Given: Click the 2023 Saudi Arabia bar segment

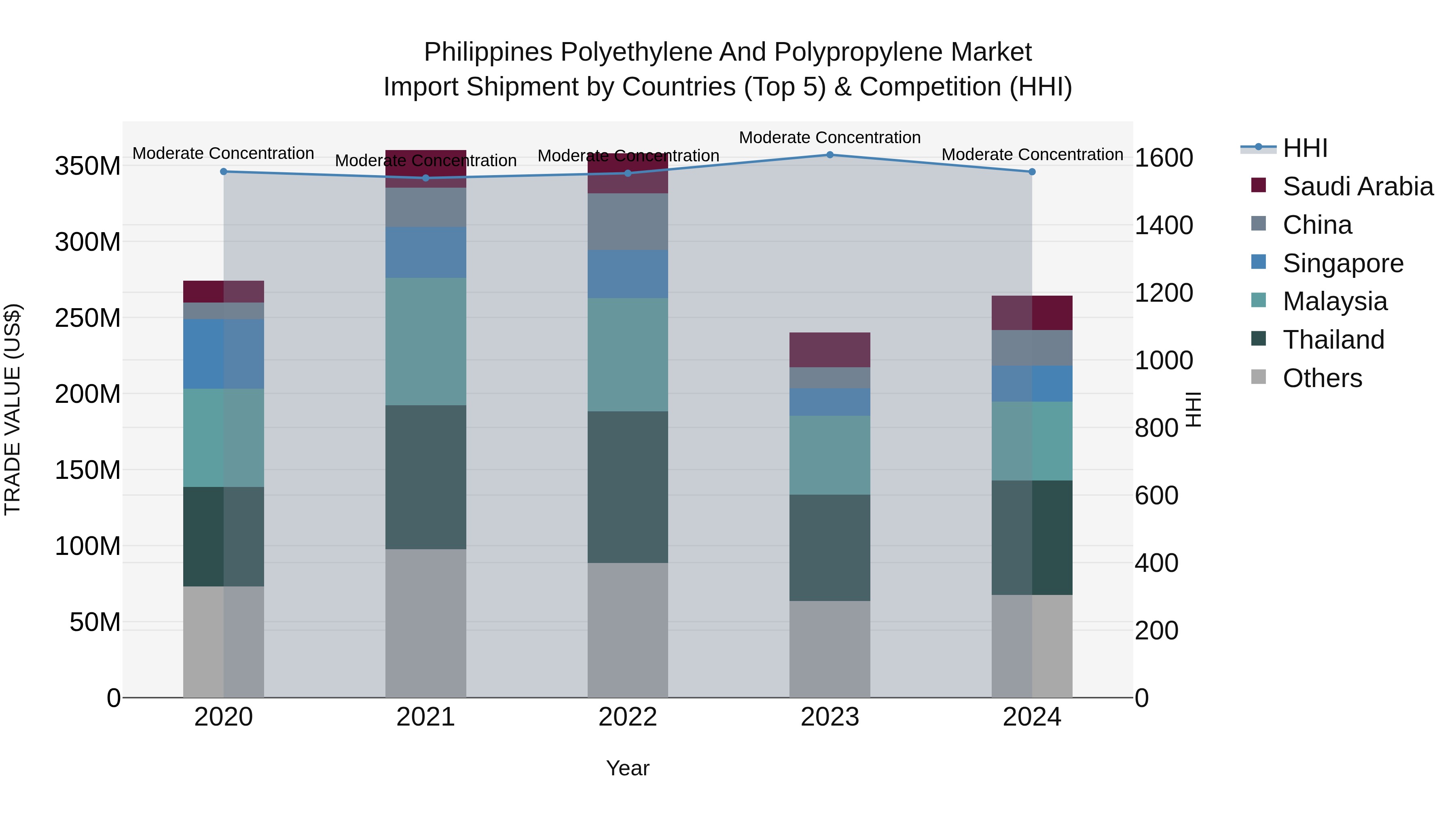Looking at the screenshot, I should (x=830, y=350).
